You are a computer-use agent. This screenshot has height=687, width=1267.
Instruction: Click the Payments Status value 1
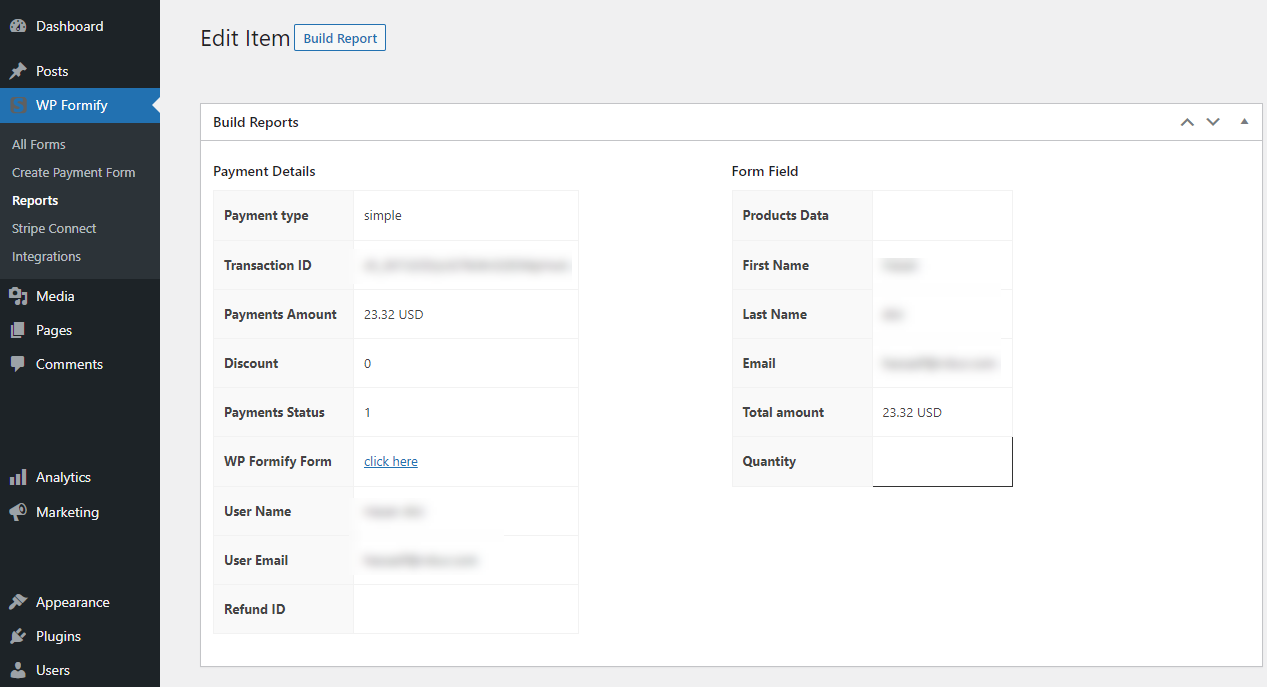pos(367,412)
